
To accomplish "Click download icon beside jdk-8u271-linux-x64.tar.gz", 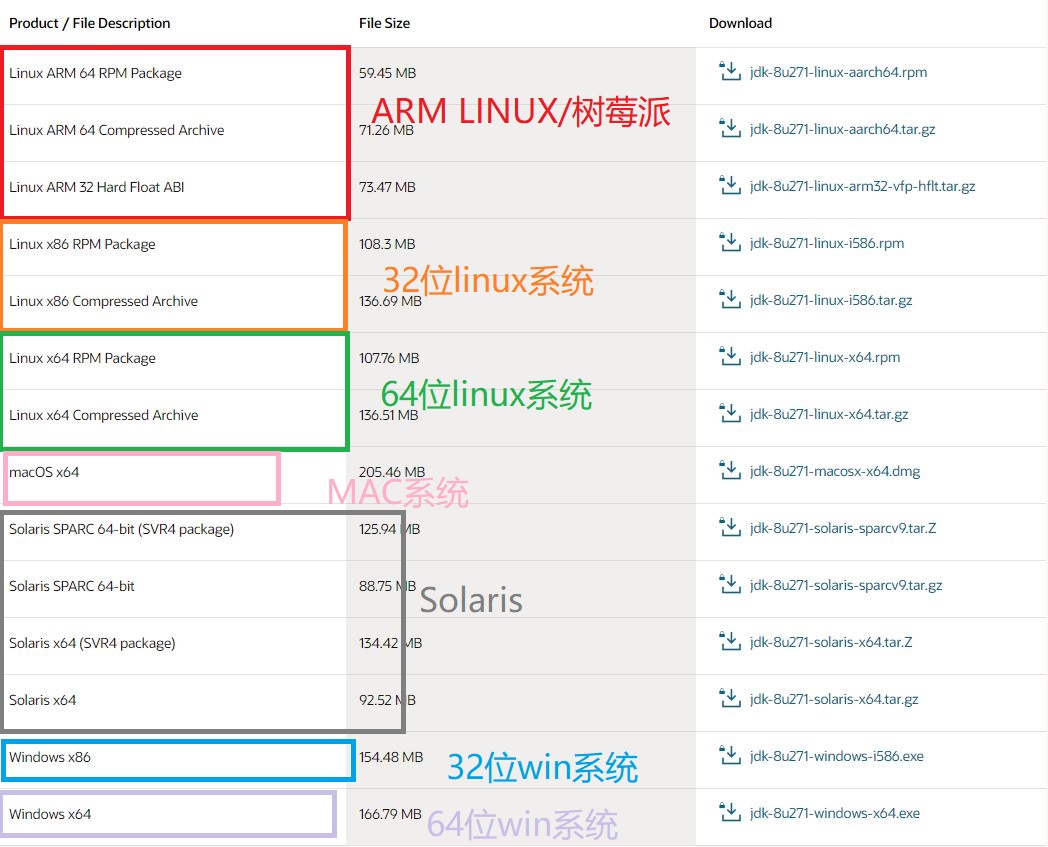I will pos(729,413).
